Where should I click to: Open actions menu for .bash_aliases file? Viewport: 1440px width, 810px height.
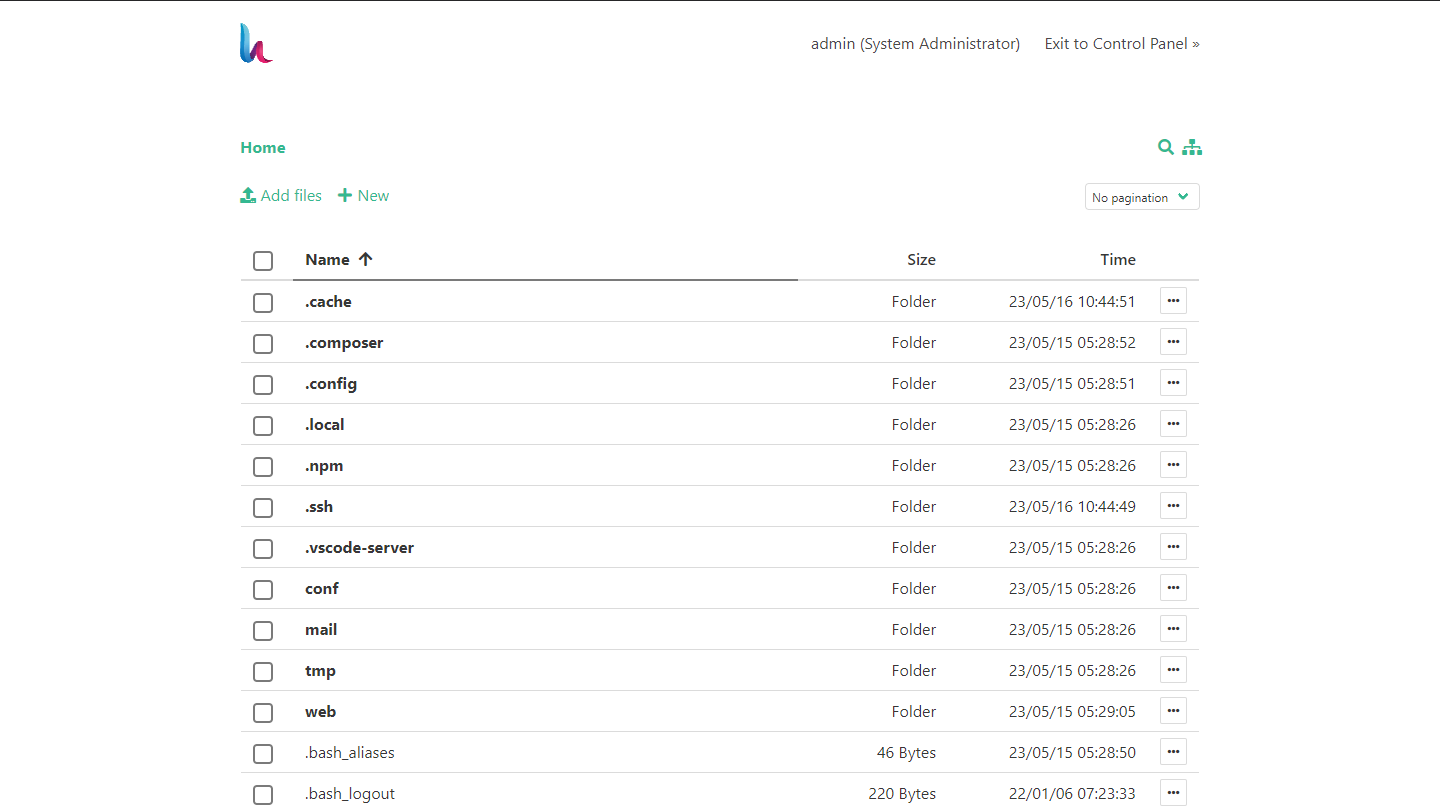click(1173, 752)
